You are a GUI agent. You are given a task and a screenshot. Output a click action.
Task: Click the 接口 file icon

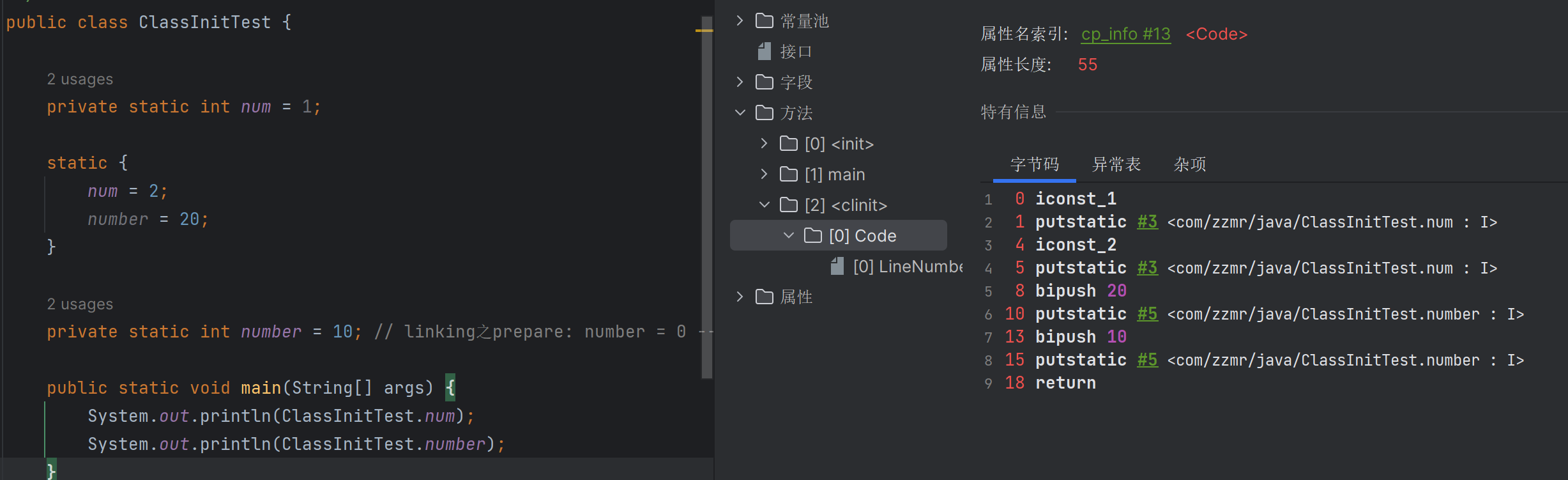[764, 51]
